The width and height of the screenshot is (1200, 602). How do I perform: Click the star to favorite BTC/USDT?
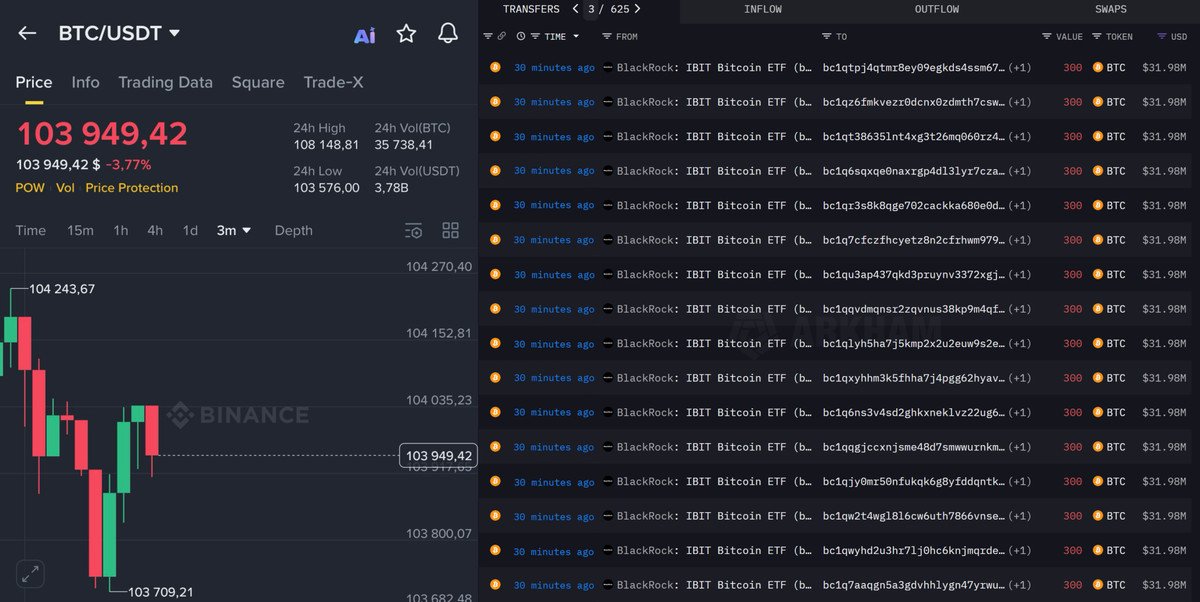406,33
